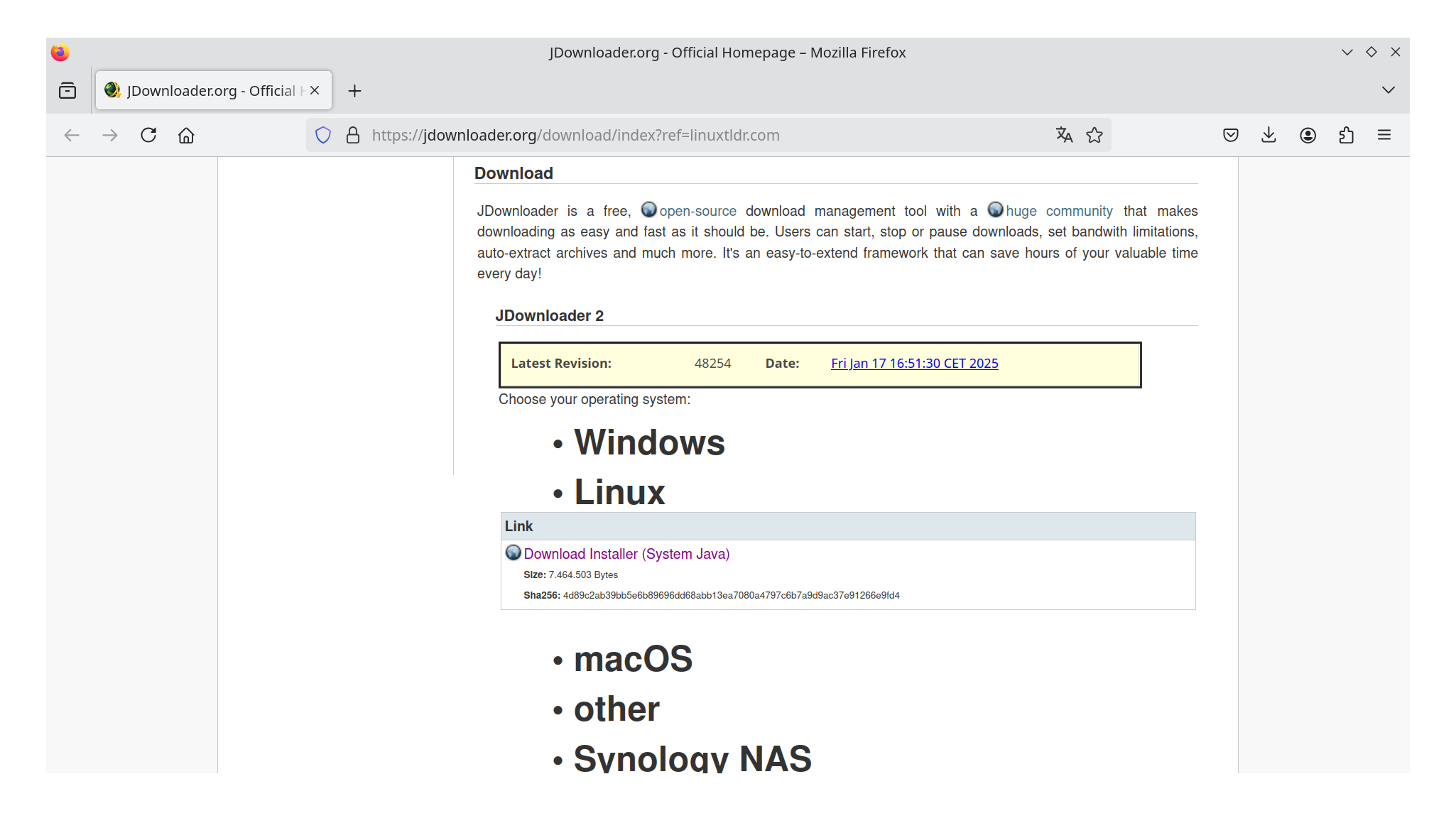
Task: Bookmark this page with the star
Action: pyautogui.click(x=1094, y=135)
